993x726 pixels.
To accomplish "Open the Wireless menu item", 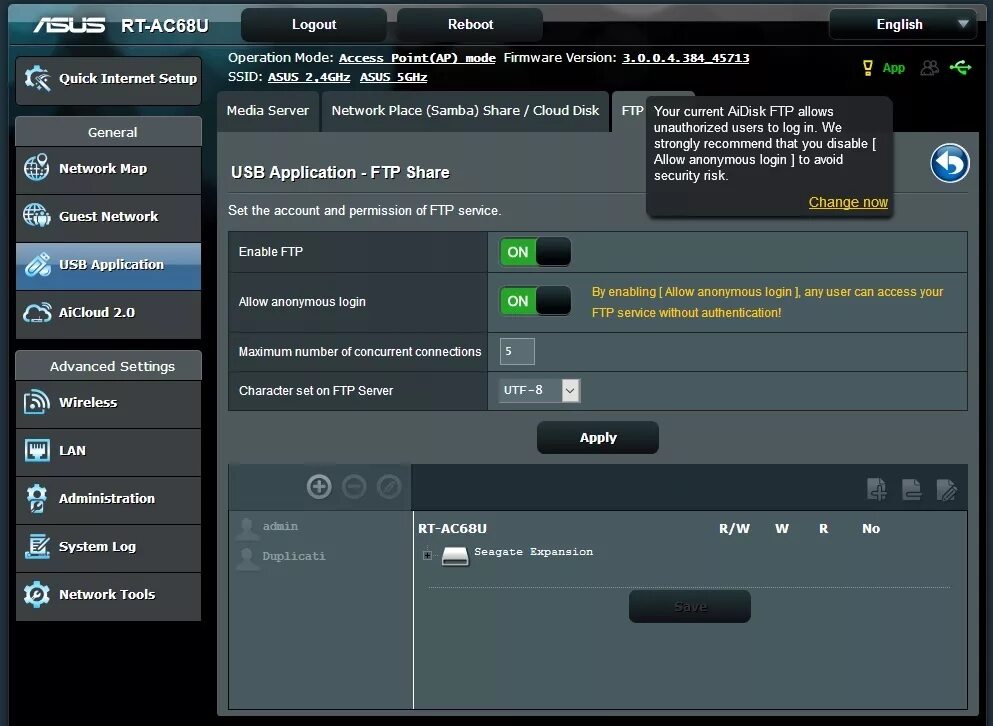I will tap(108, 403).
